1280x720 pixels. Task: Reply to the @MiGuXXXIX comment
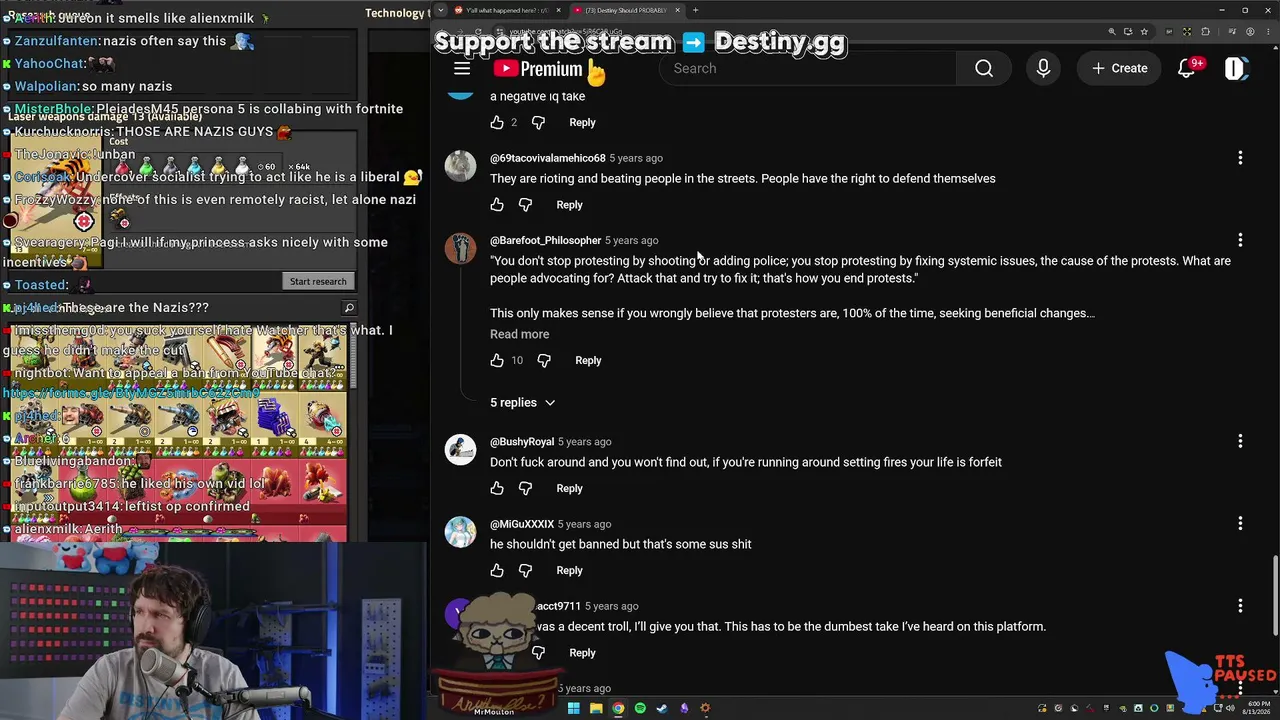[569, 570]
